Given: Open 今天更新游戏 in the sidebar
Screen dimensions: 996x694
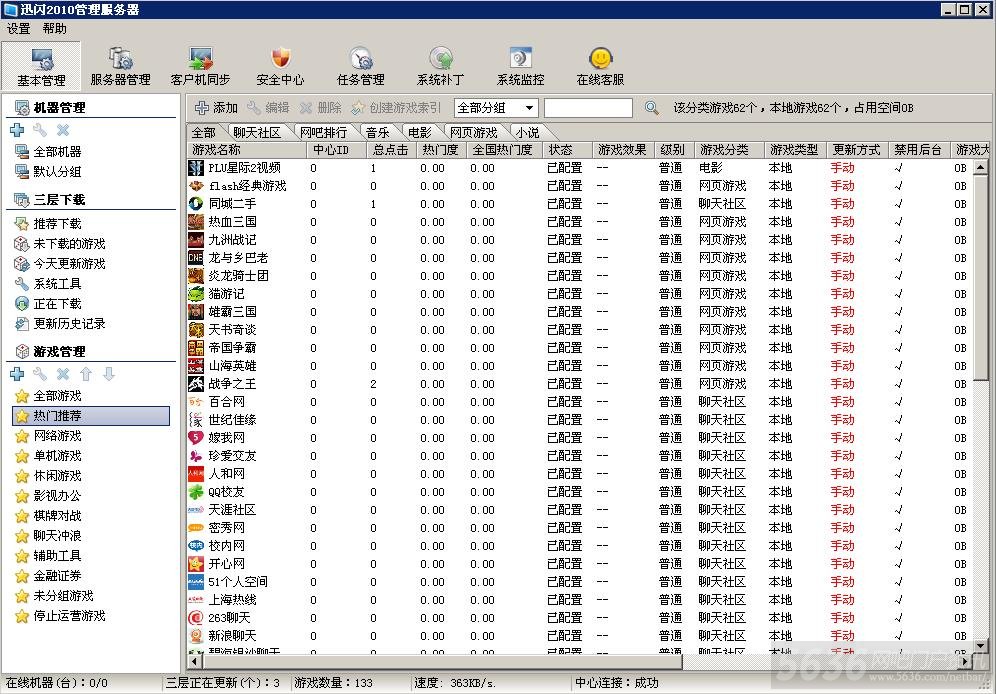Looking at the screenshot, I should 60,264.
